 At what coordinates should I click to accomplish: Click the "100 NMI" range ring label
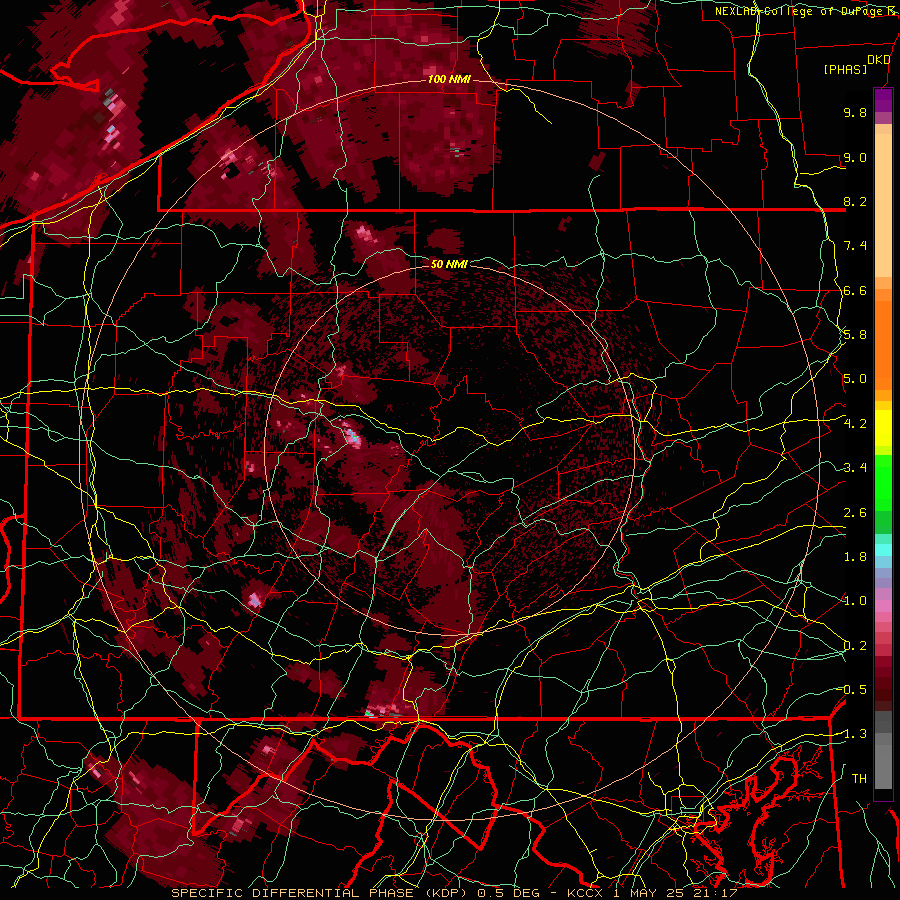click(x=449, y=79)
